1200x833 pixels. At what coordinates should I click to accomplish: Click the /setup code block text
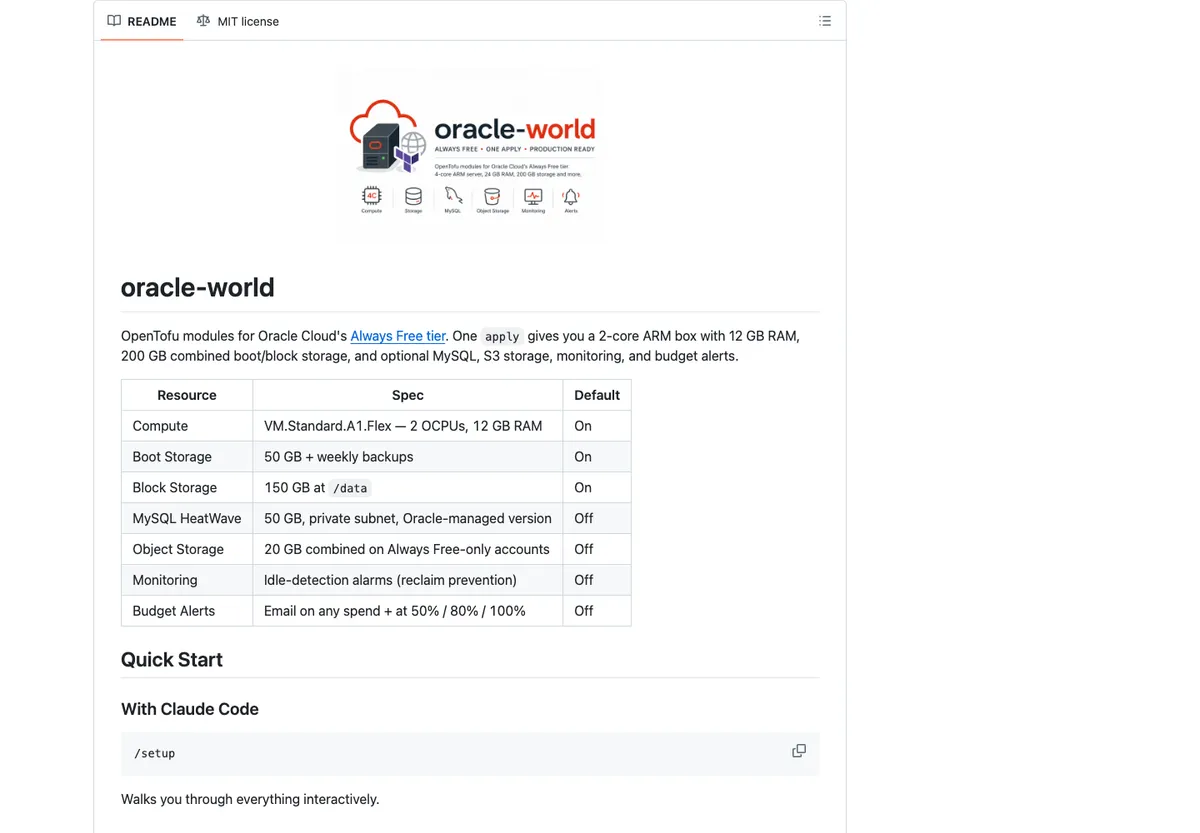(155, 753)
